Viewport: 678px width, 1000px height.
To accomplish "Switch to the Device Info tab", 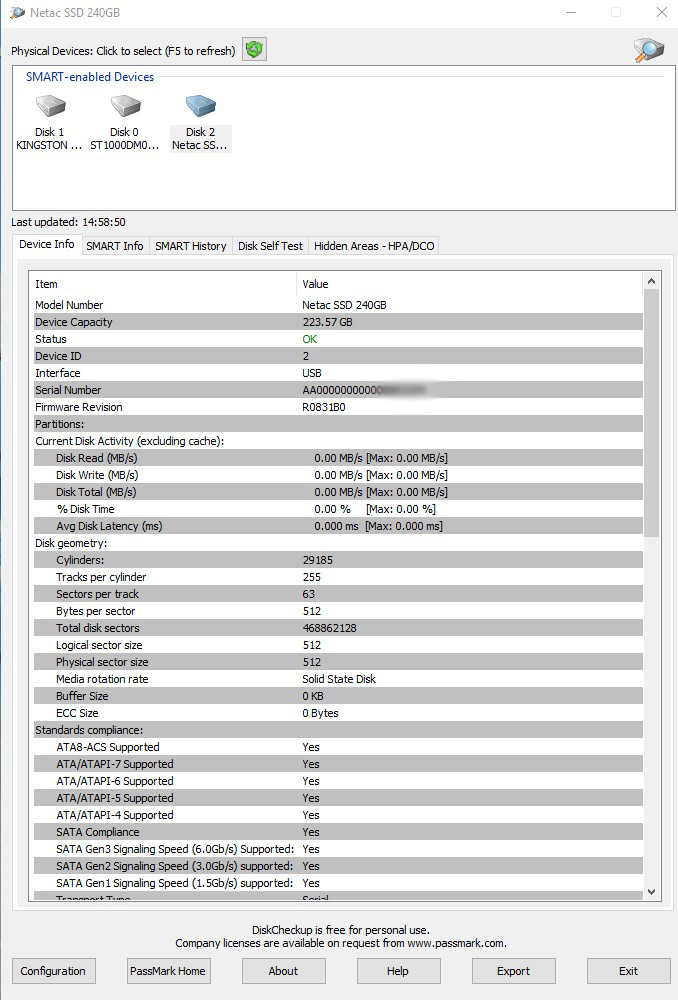I will coord(47,244).
